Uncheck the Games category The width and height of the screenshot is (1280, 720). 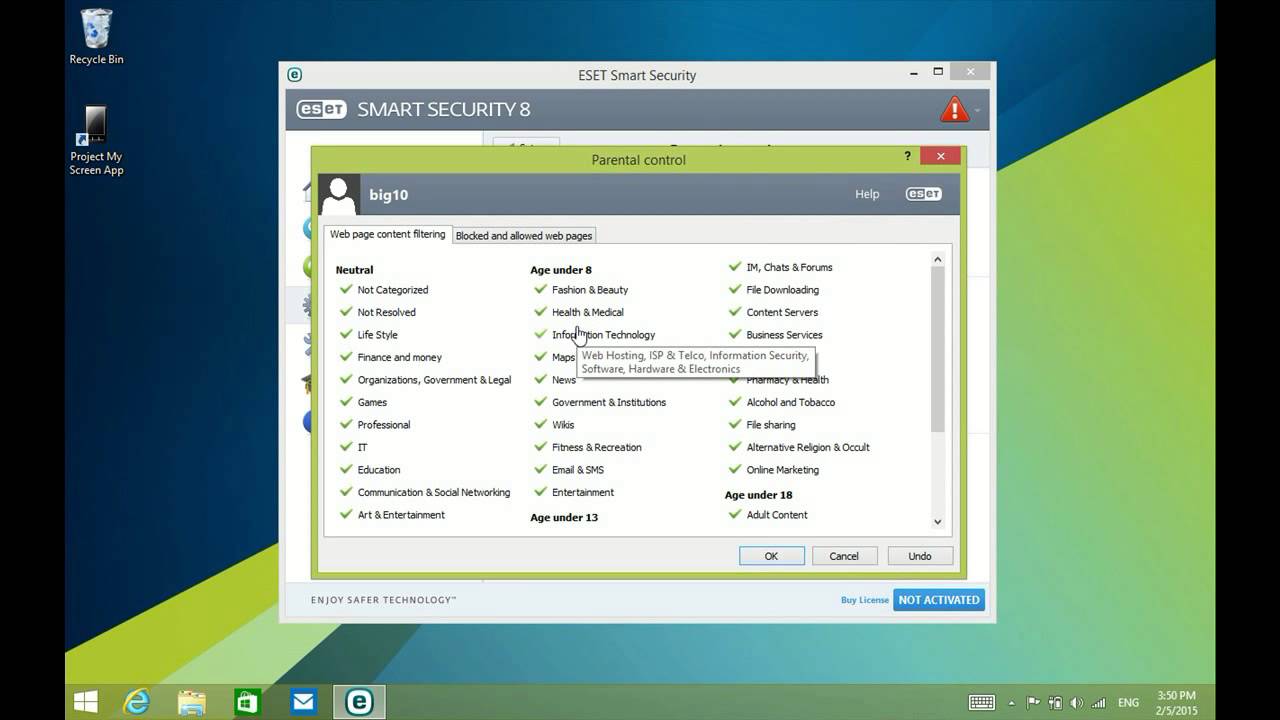(x=346, y=402)
